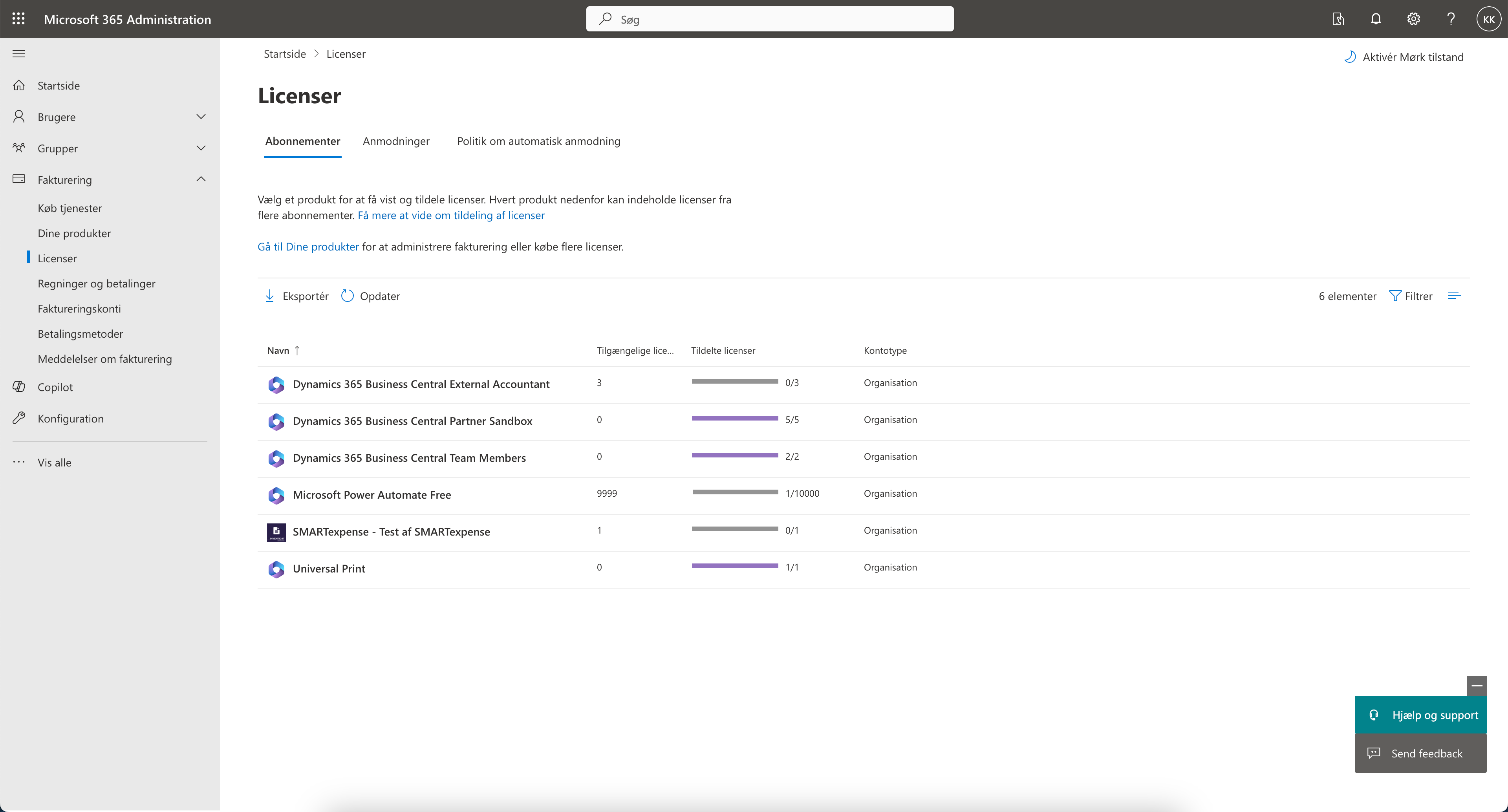Click the list view options icon
Image resolution: width=1508 pixels, height=812 pixels.
tap(1454, 296)
